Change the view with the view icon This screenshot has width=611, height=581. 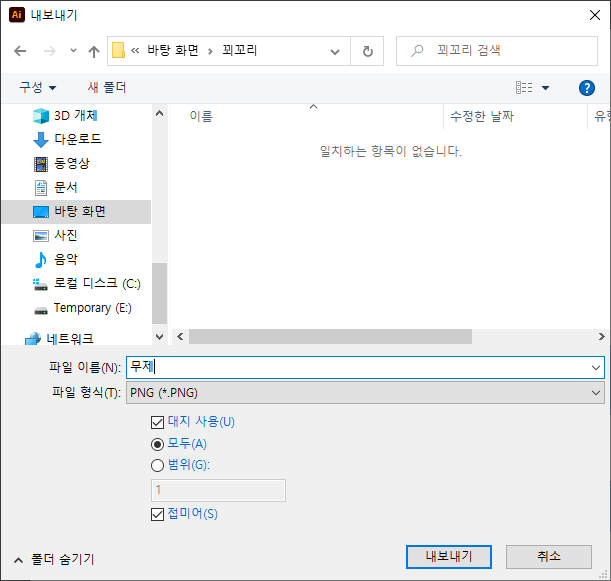[x=524, y=88]
